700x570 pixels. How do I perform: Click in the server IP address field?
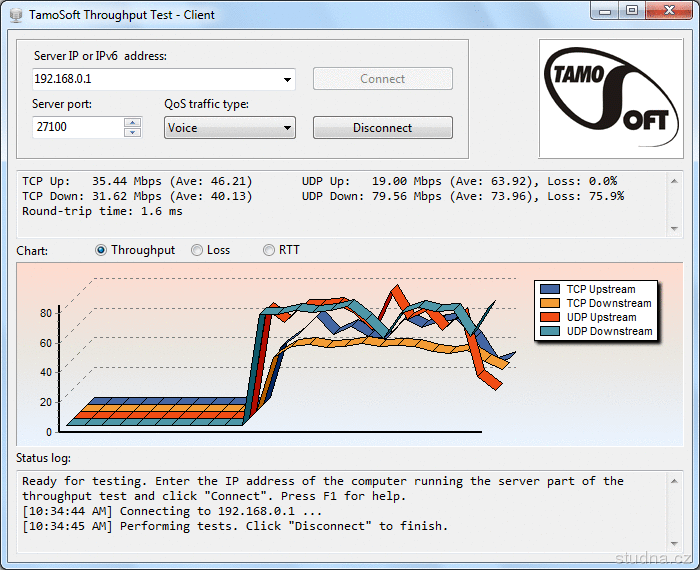pyautogui.click(x=155, y=79)
